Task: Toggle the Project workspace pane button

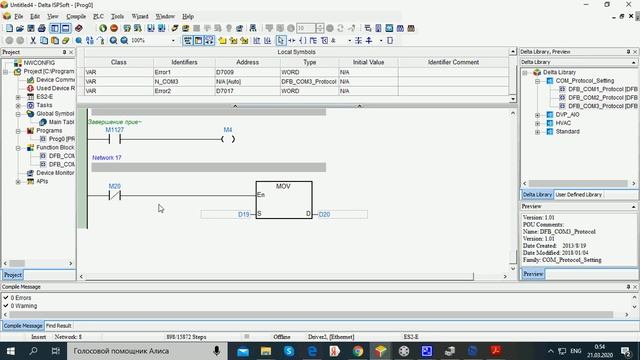Action: point(55,28)
